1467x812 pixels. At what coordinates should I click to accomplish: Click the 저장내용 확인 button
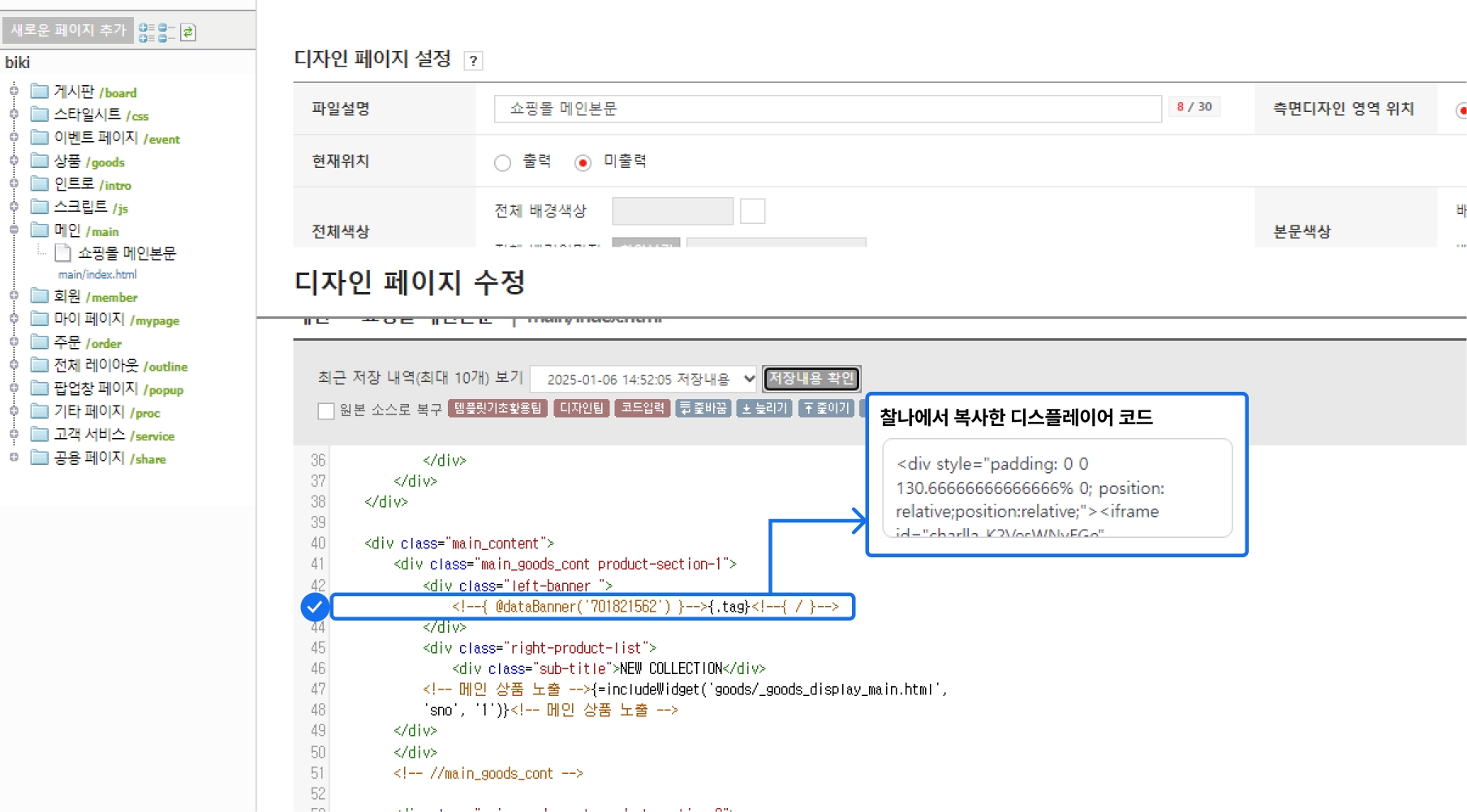click(x=811, y=379)
